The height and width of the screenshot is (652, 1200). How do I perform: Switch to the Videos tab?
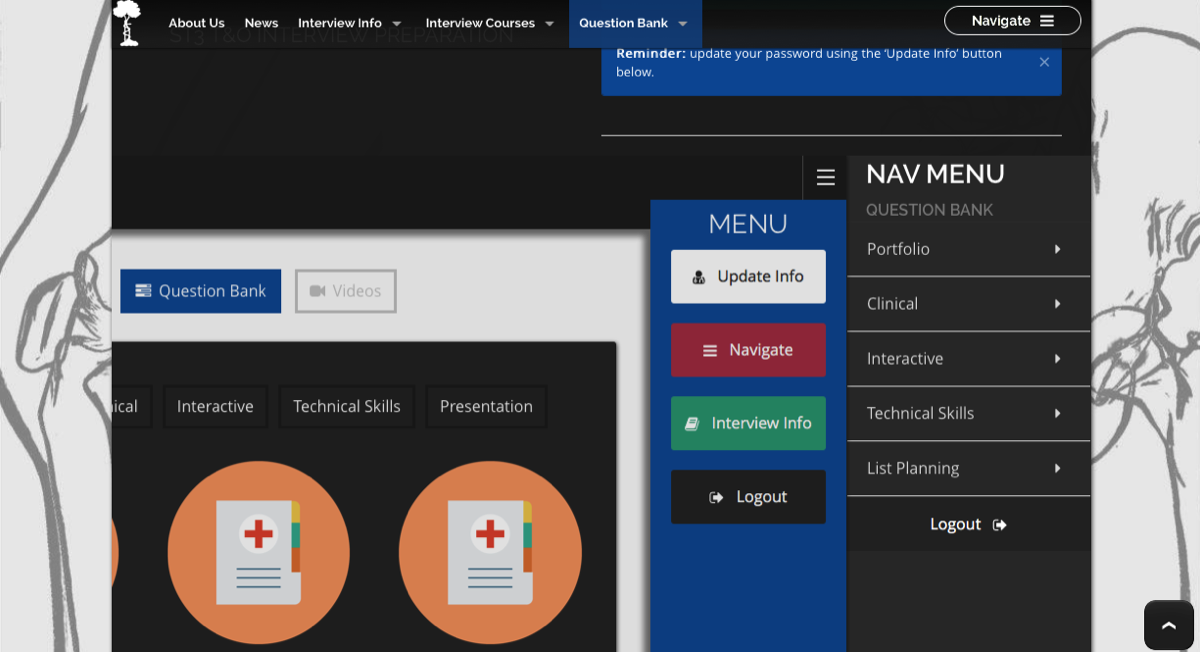(345, 291)
